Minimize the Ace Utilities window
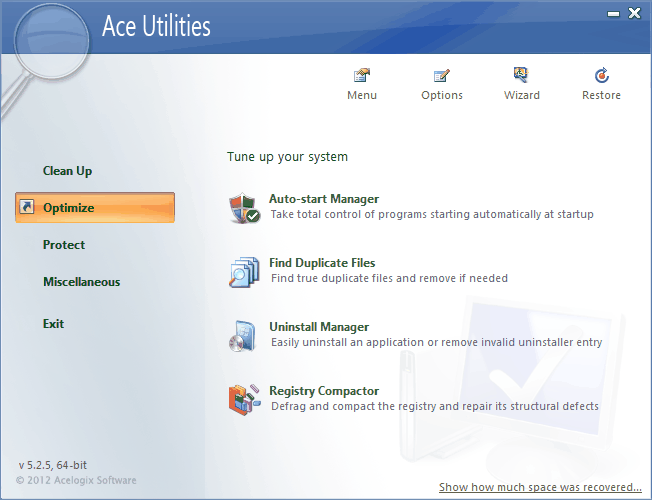This screenshot has height=500, width=652. pos(612,14)
